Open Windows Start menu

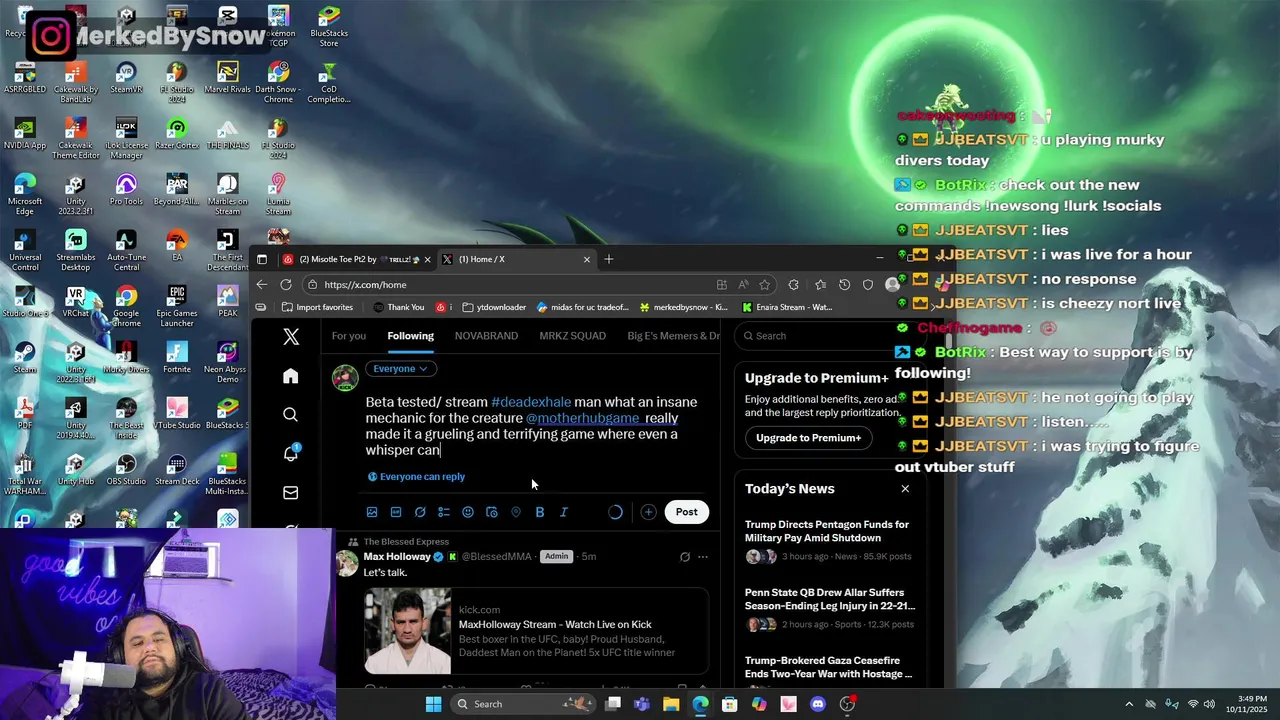(433, 704)
